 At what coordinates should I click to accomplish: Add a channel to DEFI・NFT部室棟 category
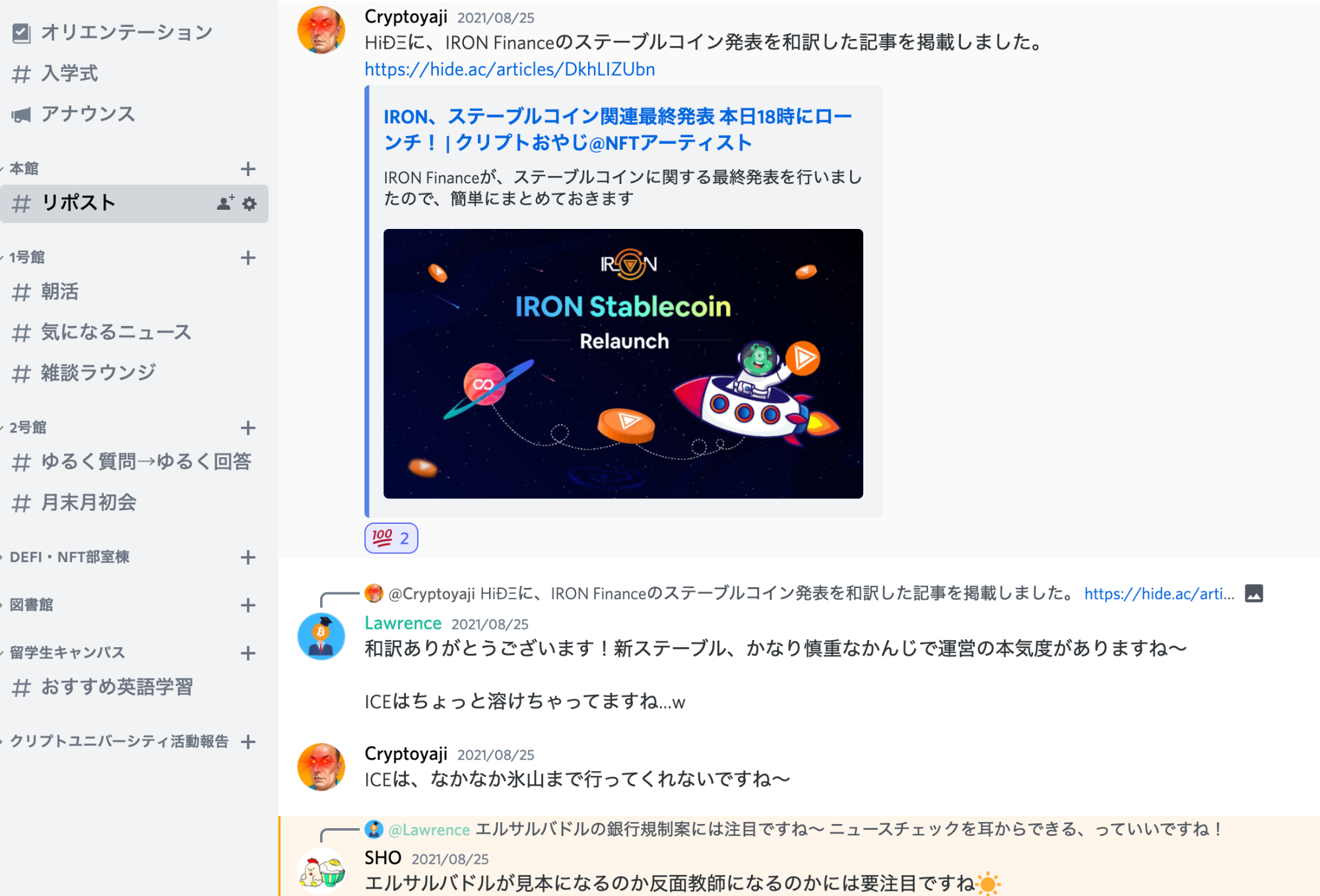248,558
